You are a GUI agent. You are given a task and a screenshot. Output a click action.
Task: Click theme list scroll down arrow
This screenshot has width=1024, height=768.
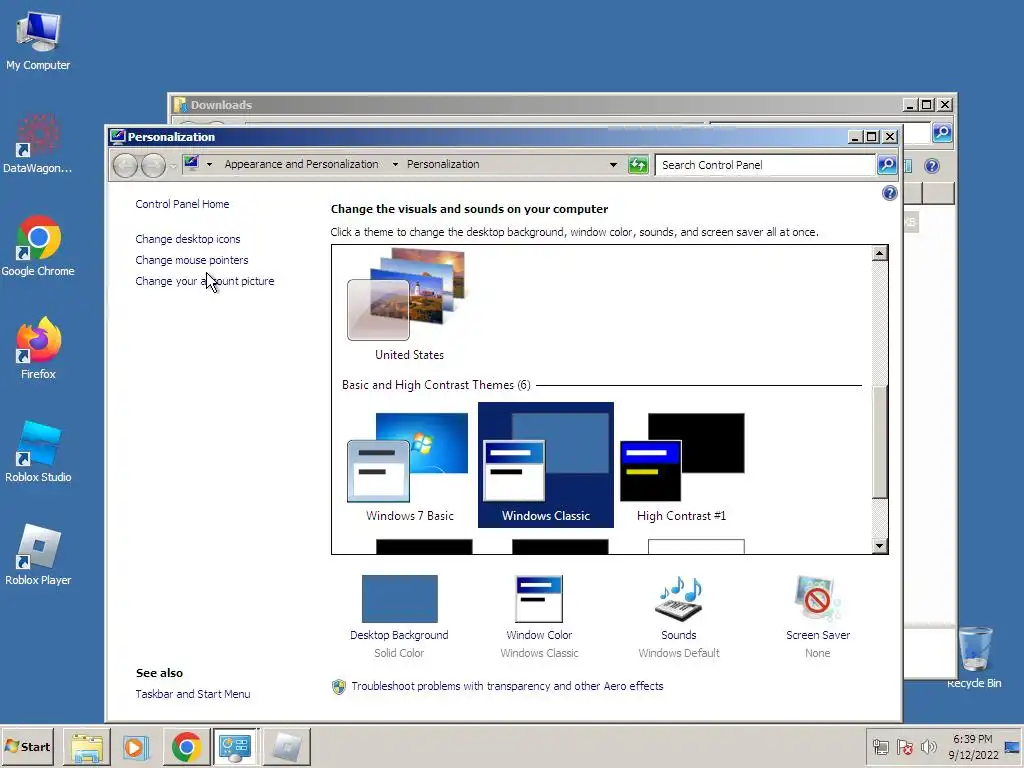coord(880,546)
